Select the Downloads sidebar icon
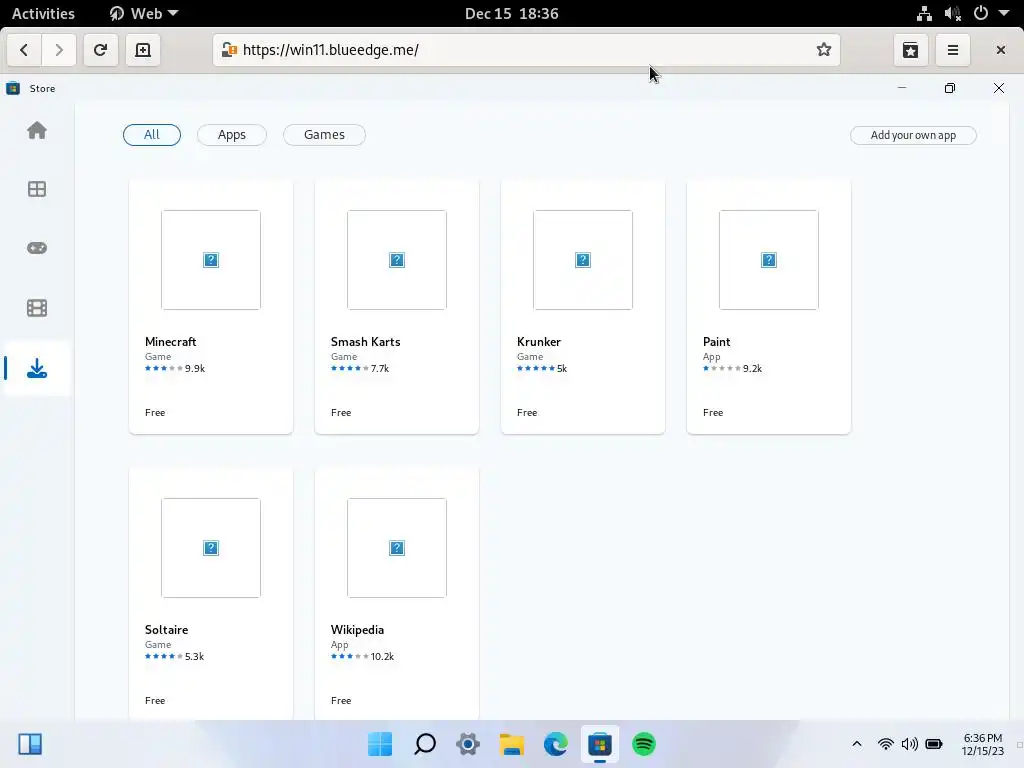 pos(37,368)
